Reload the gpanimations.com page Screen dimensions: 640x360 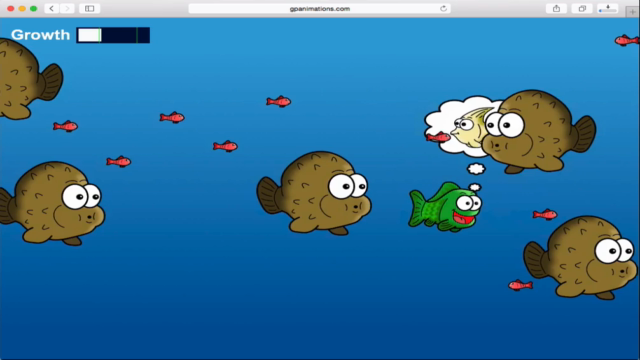443,9
